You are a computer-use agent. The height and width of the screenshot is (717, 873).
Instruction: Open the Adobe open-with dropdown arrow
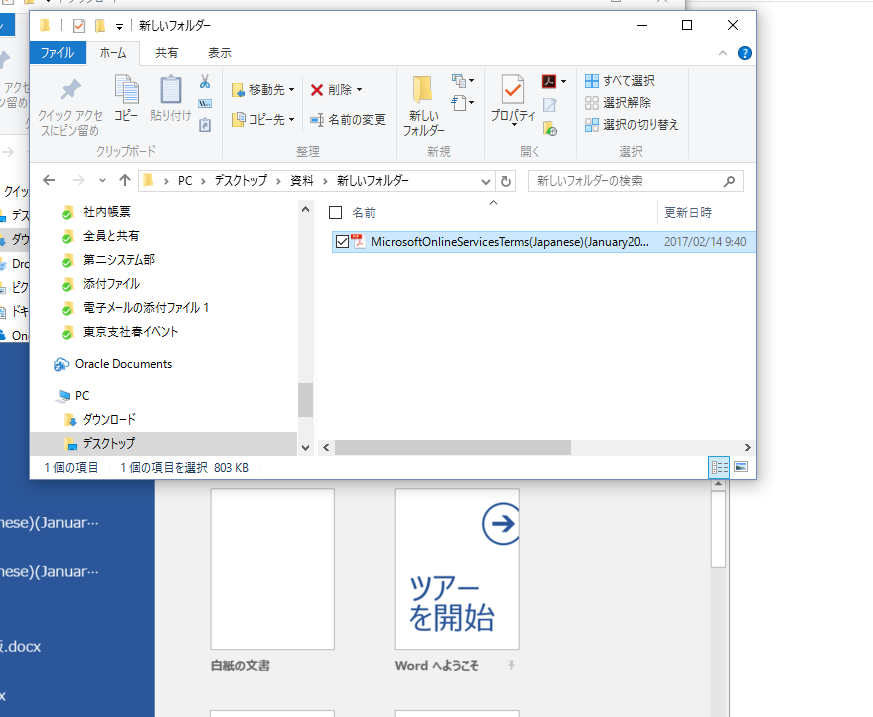[563, 82]
